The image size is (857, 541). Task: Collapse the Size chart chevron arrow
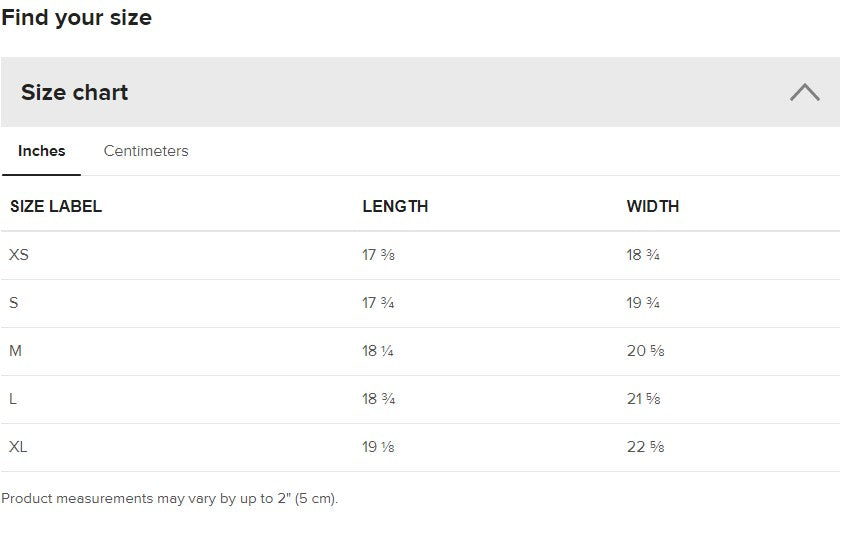(804, 93)
